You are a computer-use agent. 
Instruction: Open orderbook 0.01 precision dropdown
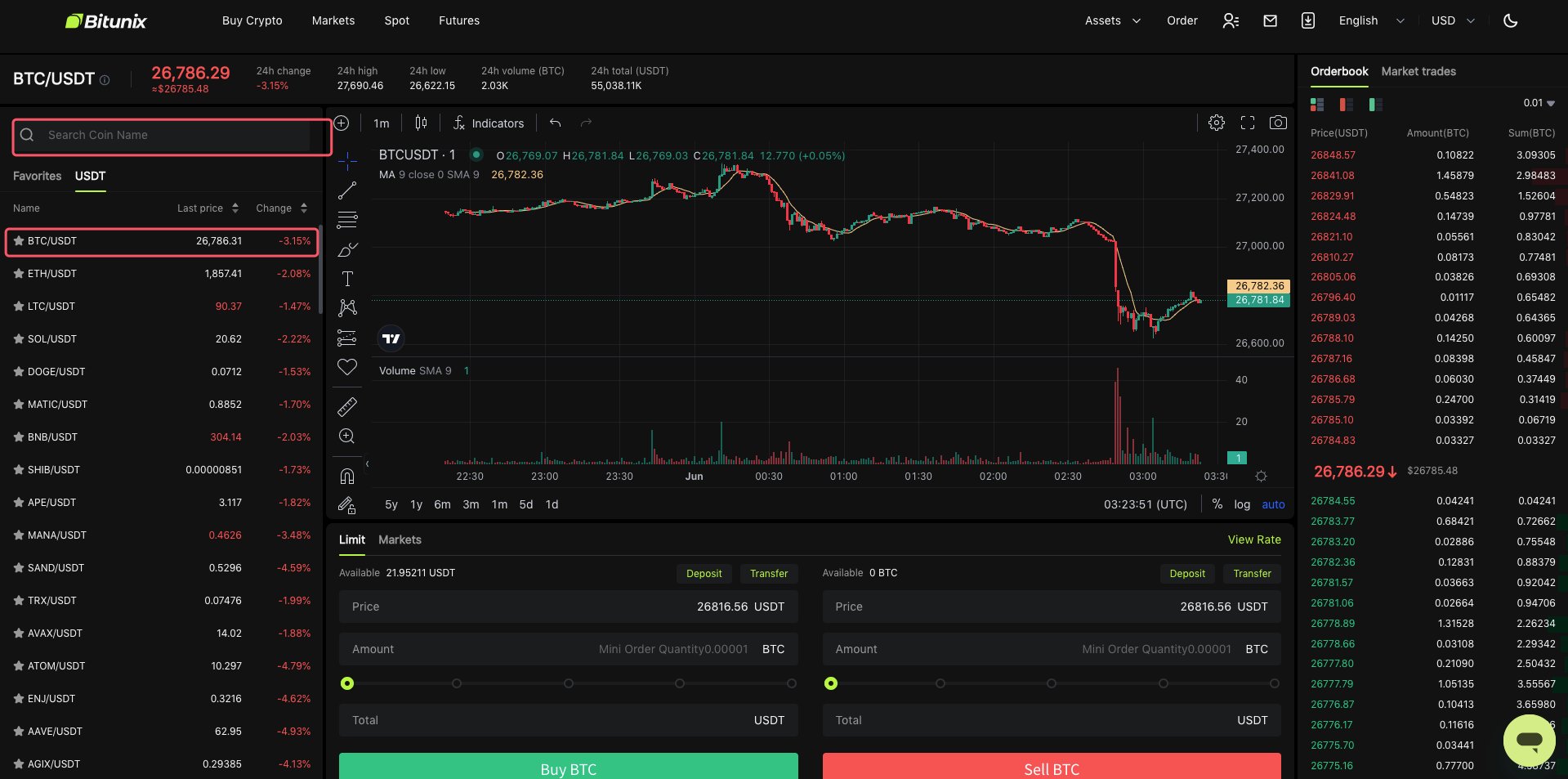(1539, 103)
